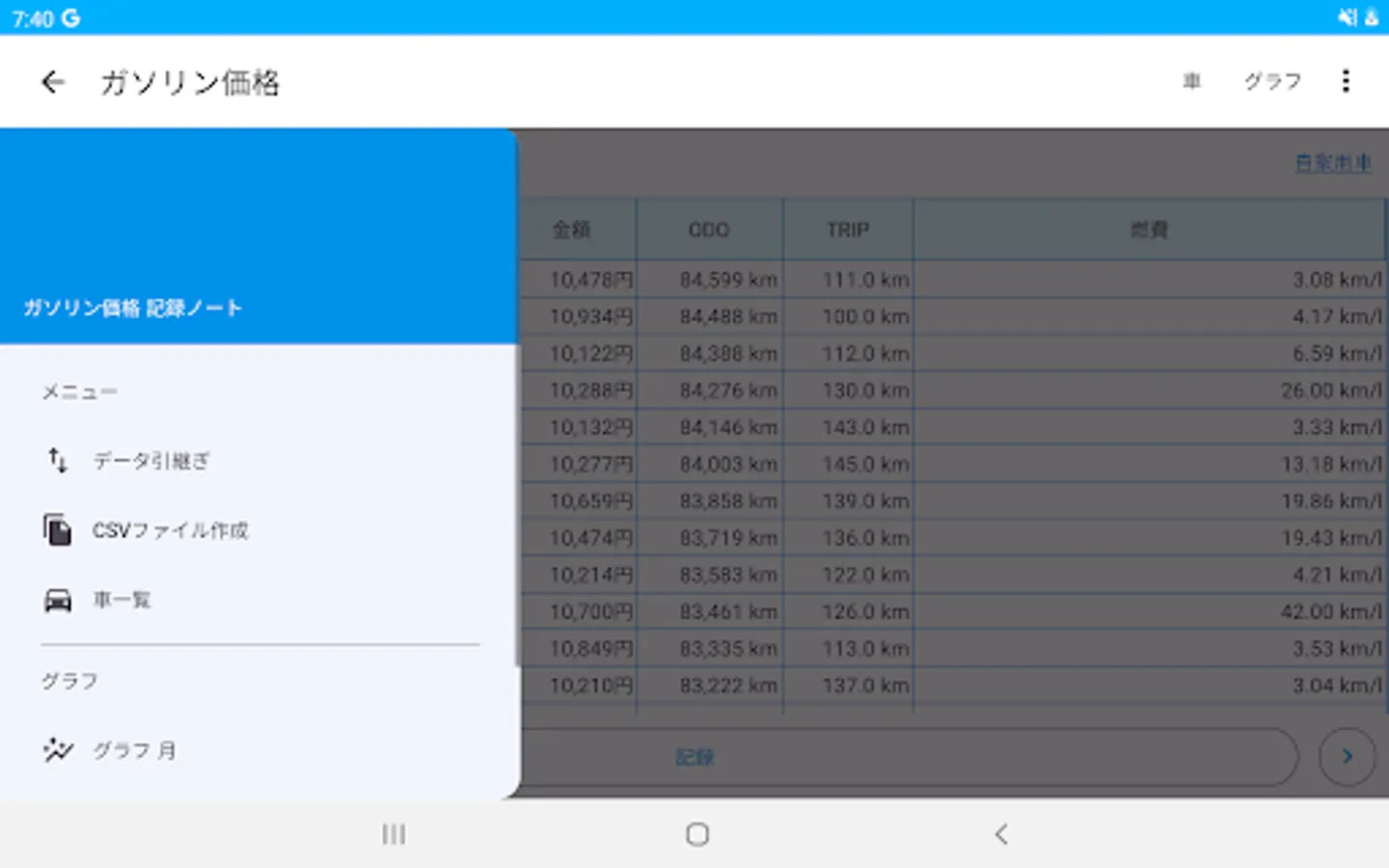
Task: Tap the Android home button
Action: [x=697, y=834]
